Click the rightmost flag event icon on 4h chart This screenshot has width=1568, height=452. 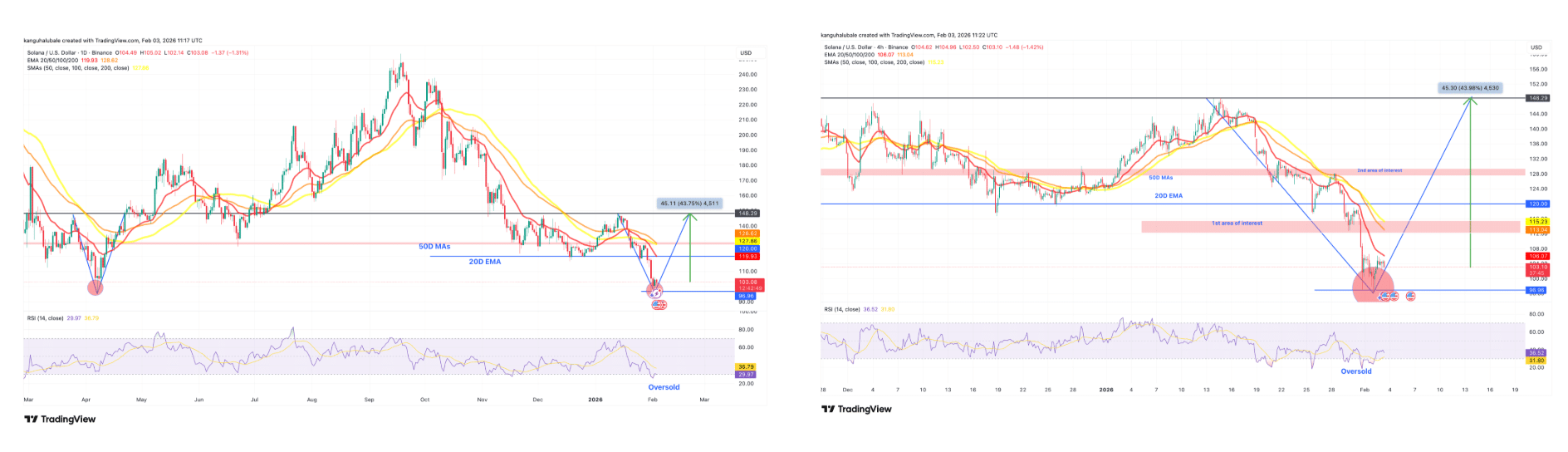tap(1410, 296)
